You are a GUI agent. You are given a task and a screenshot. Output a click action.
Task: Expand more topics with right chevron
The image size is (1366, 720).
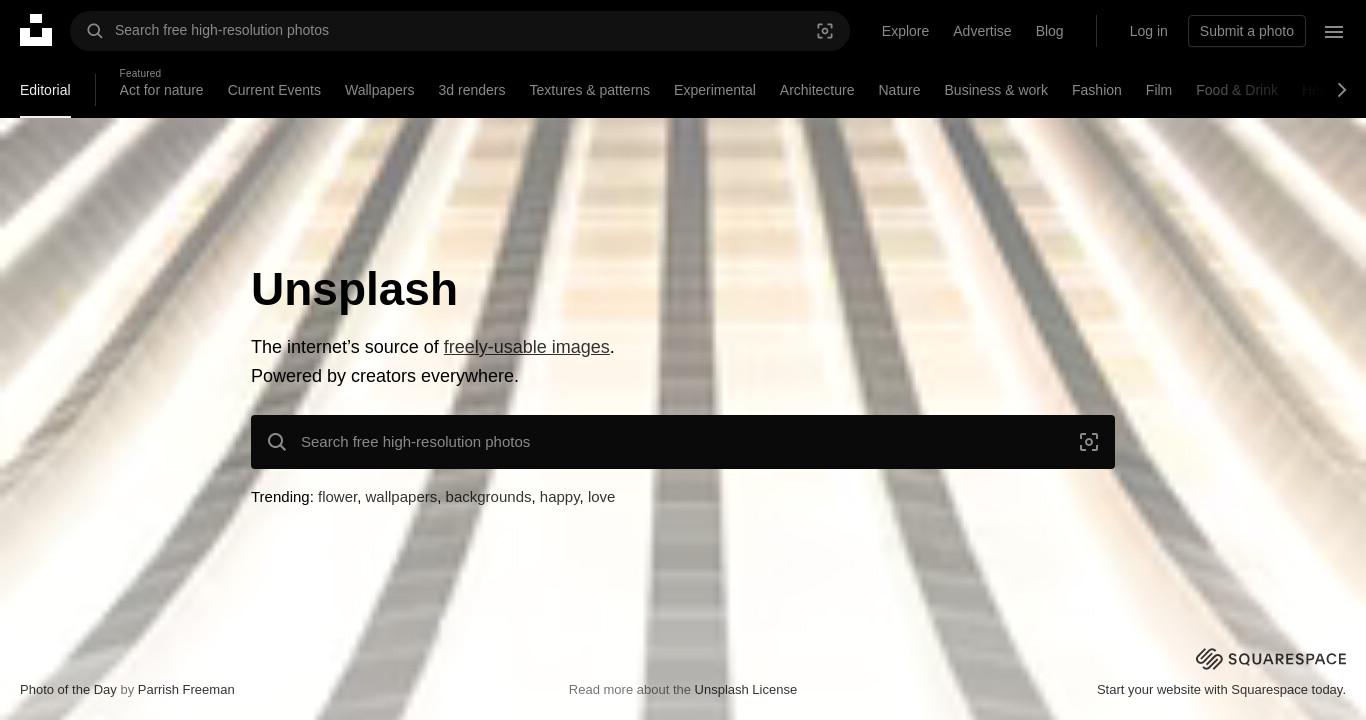(x=1342, y=90)
